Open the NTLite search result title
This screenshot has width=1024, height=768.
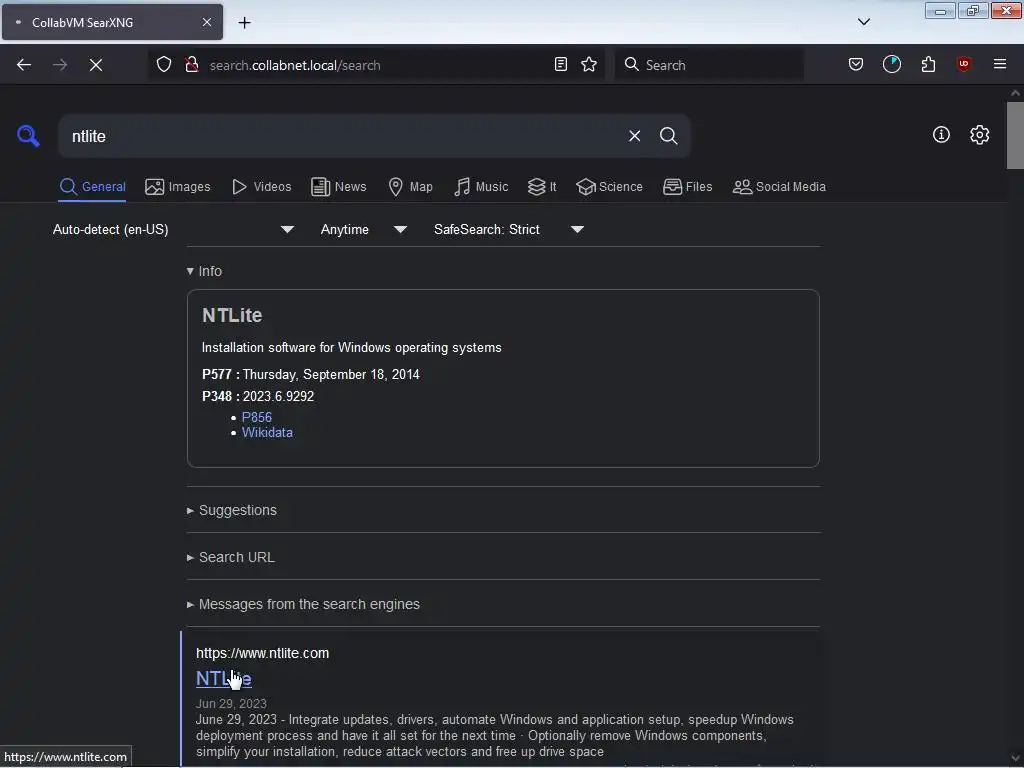click(x=223, y=679)
